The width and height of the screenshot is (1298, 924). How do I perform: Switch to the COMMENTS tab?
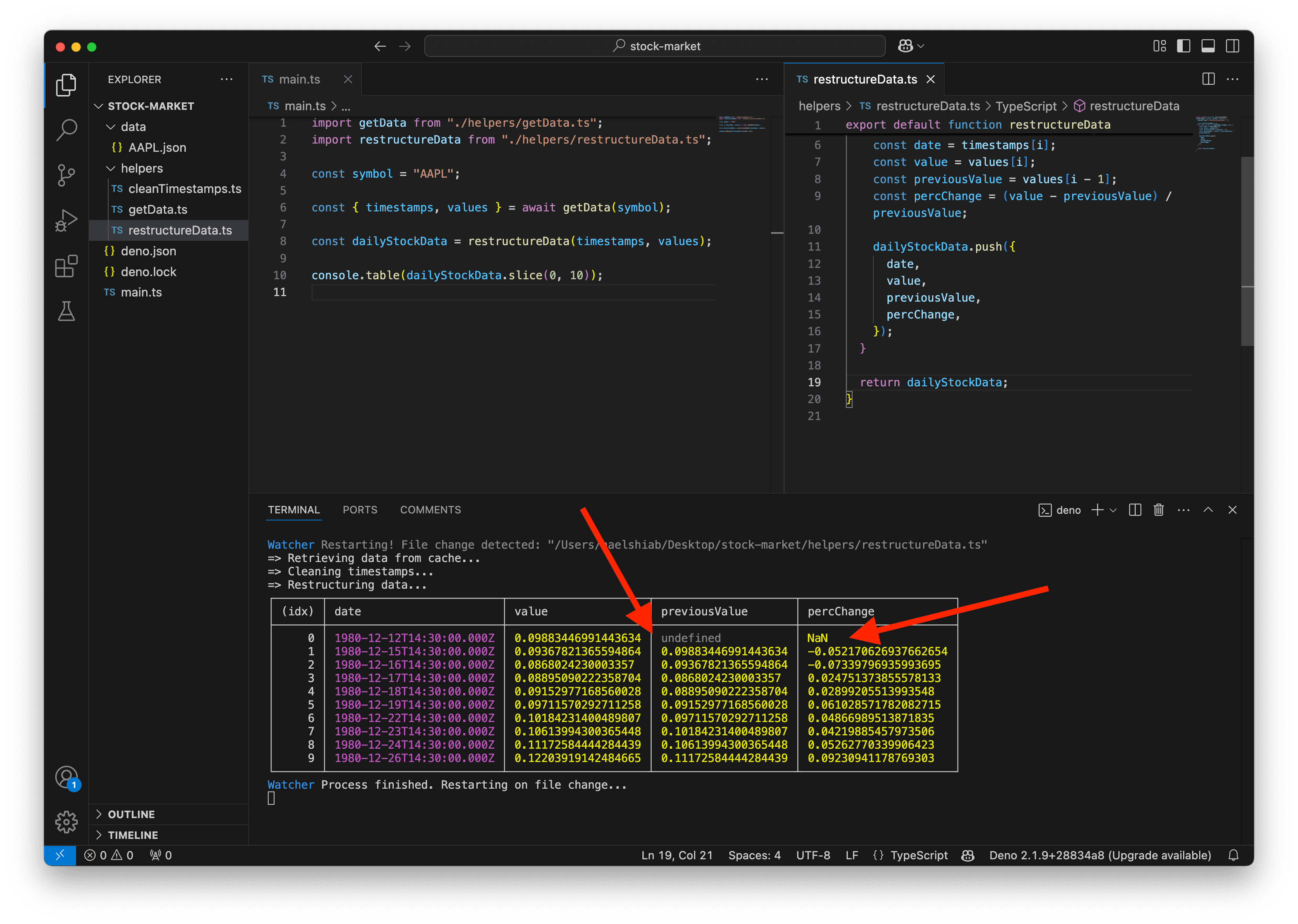431,510
